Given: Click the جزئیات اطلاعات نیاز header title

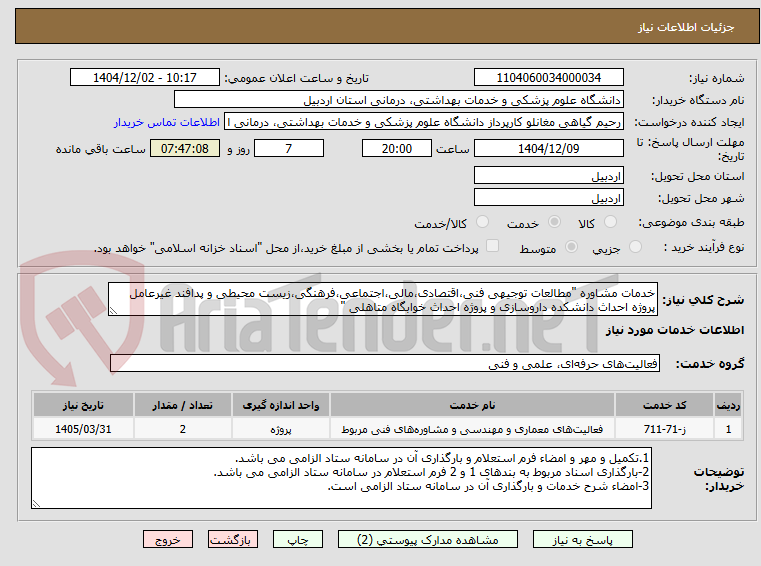Looking at the screenshot, I should coord(685,27).
